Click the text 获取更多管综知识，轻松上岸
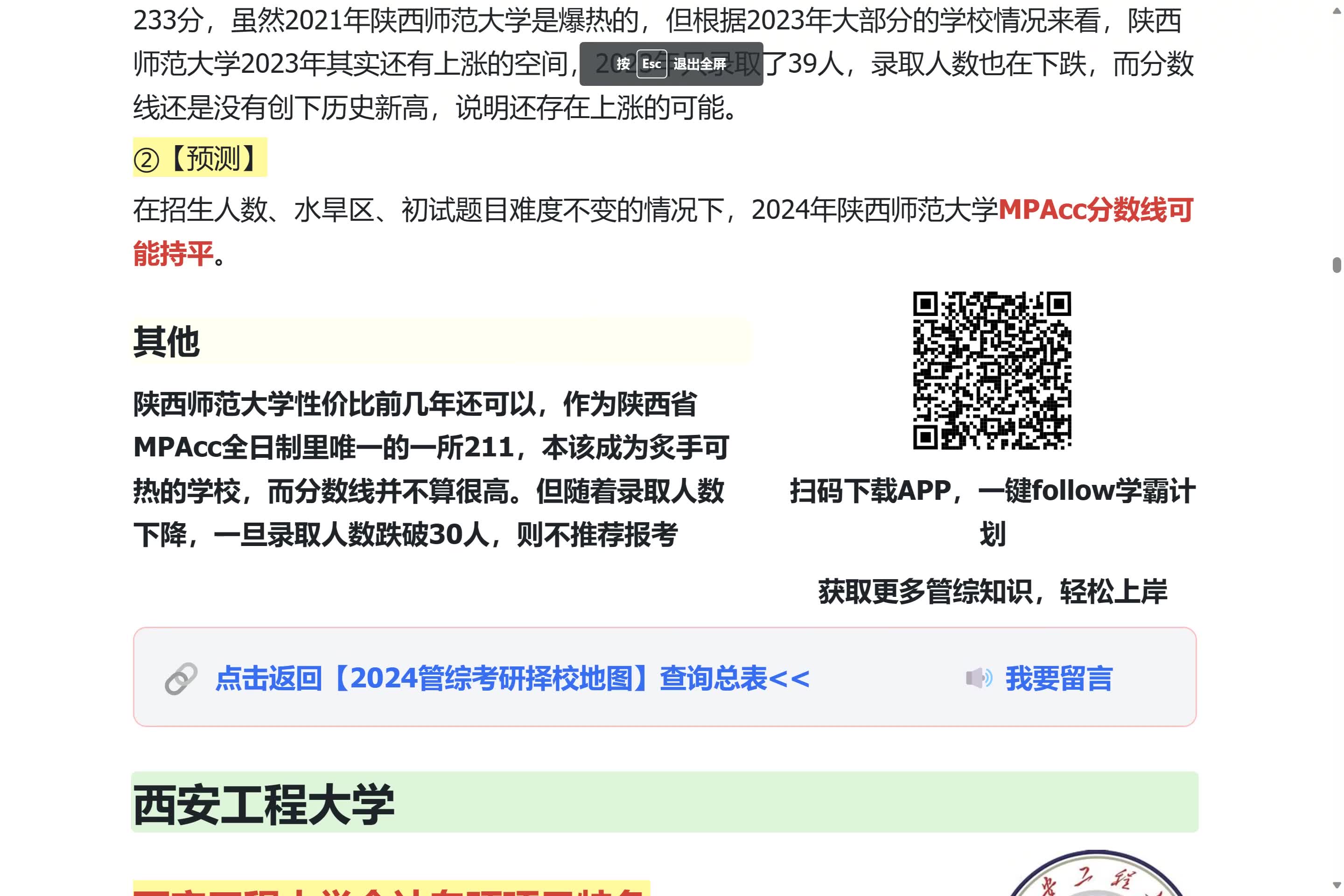Viewport: 1344px width, 896px height. coord(993,591)
